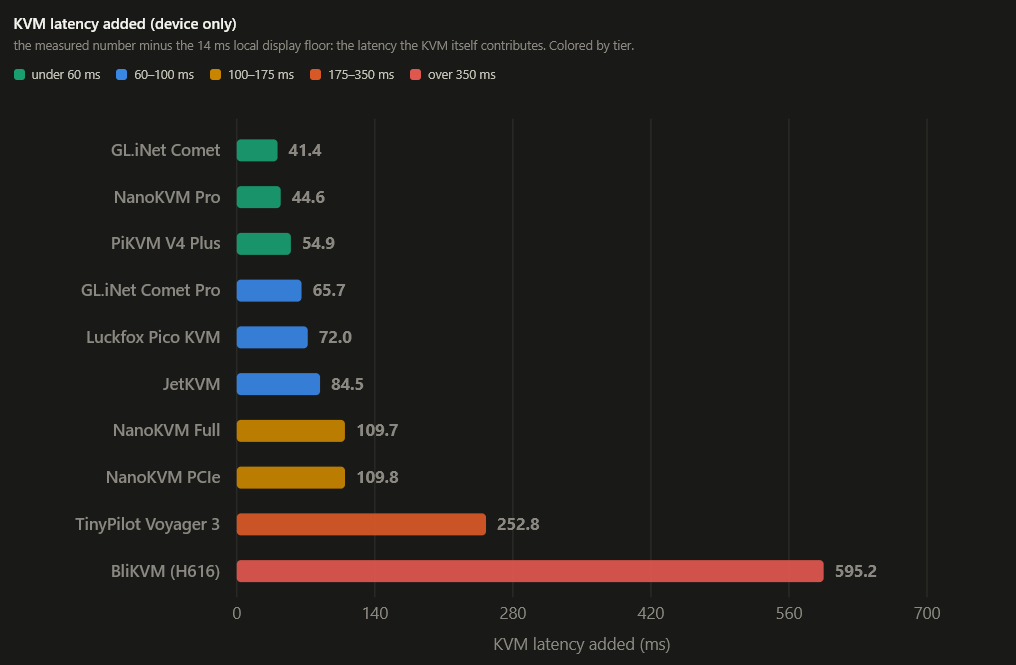Image resolution: width=1016 pixels, height=665 pixels.
Task: Click the 72.0 value label
Action: point(335,337)
